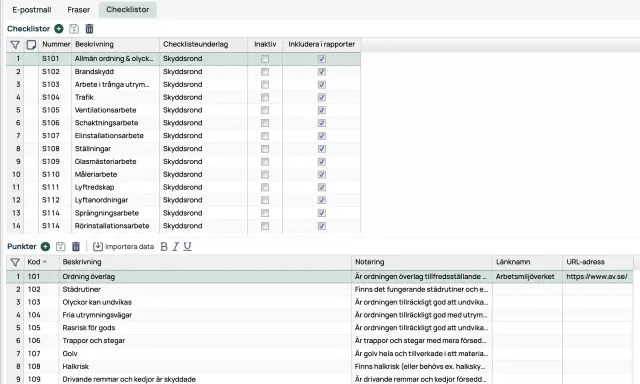This screenshot has height=384, width=640.
Task: Uncheck Inkludera i rapporter for S103
Action: tap(322, 84)
